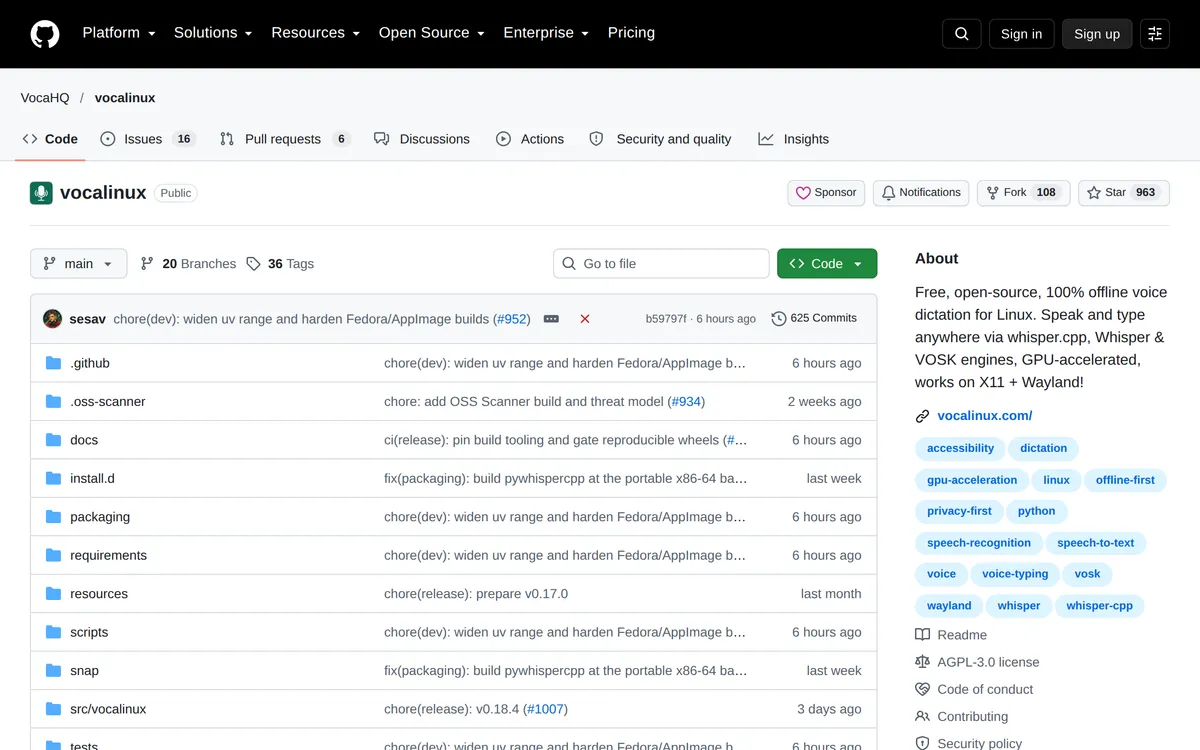
Task: Click the install.d folder icon
Action: click(x=53, y=478)
